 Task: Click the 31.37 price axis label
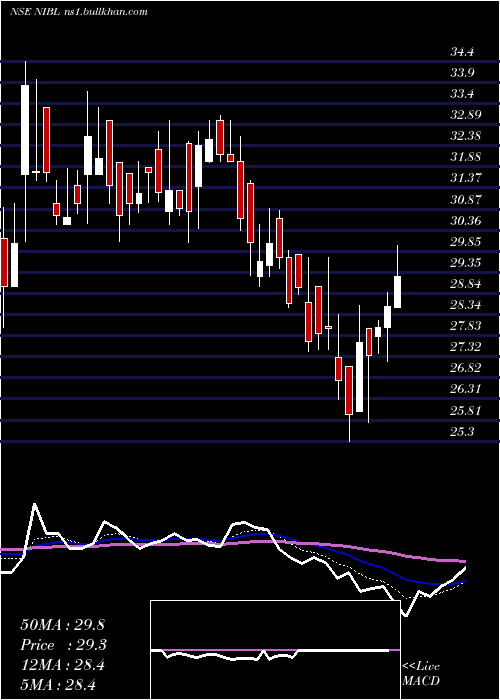[466, 178]
